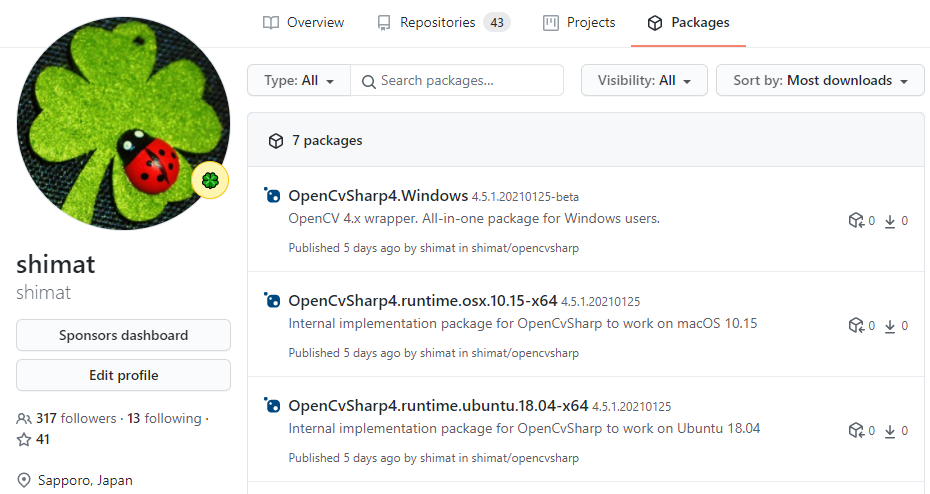930x494 pixels.
Task: Open the OpenCvSharp4.runtime.ubuntu.18.04-x64 package
Action: (x=438, y=406)
